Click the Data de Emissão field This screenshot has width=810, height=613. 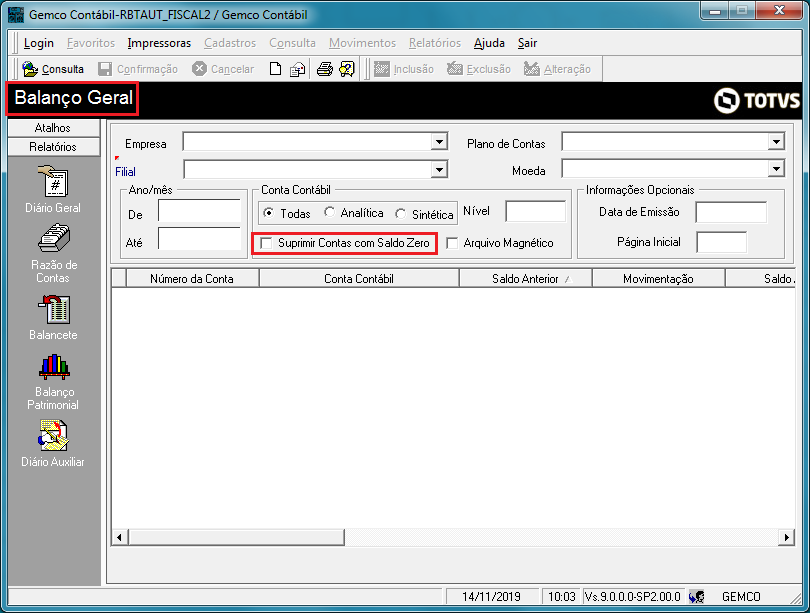731,212
